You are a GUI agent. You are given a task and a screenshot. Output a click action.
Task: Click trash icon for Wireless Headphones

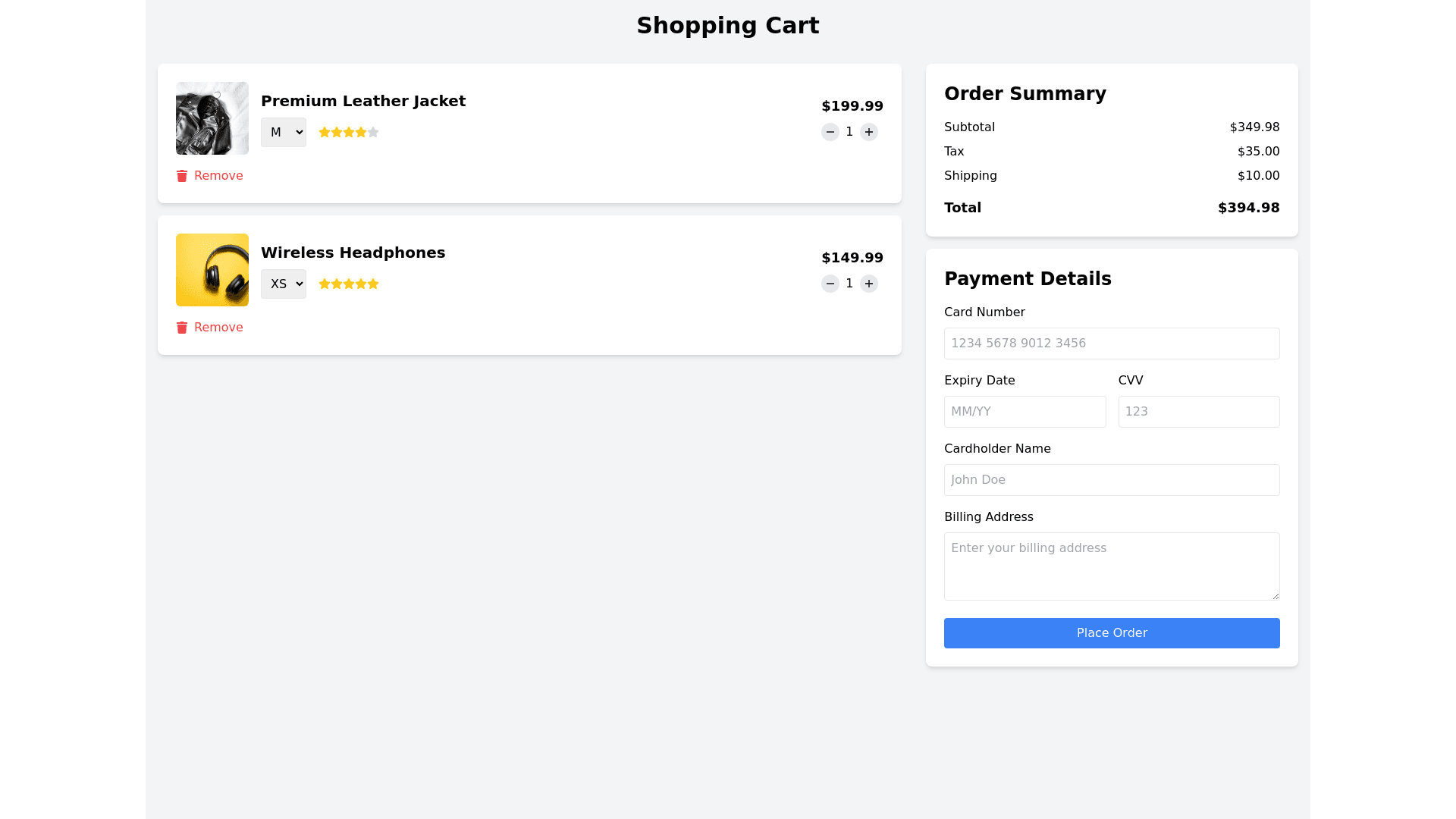(x=182, y=328)
